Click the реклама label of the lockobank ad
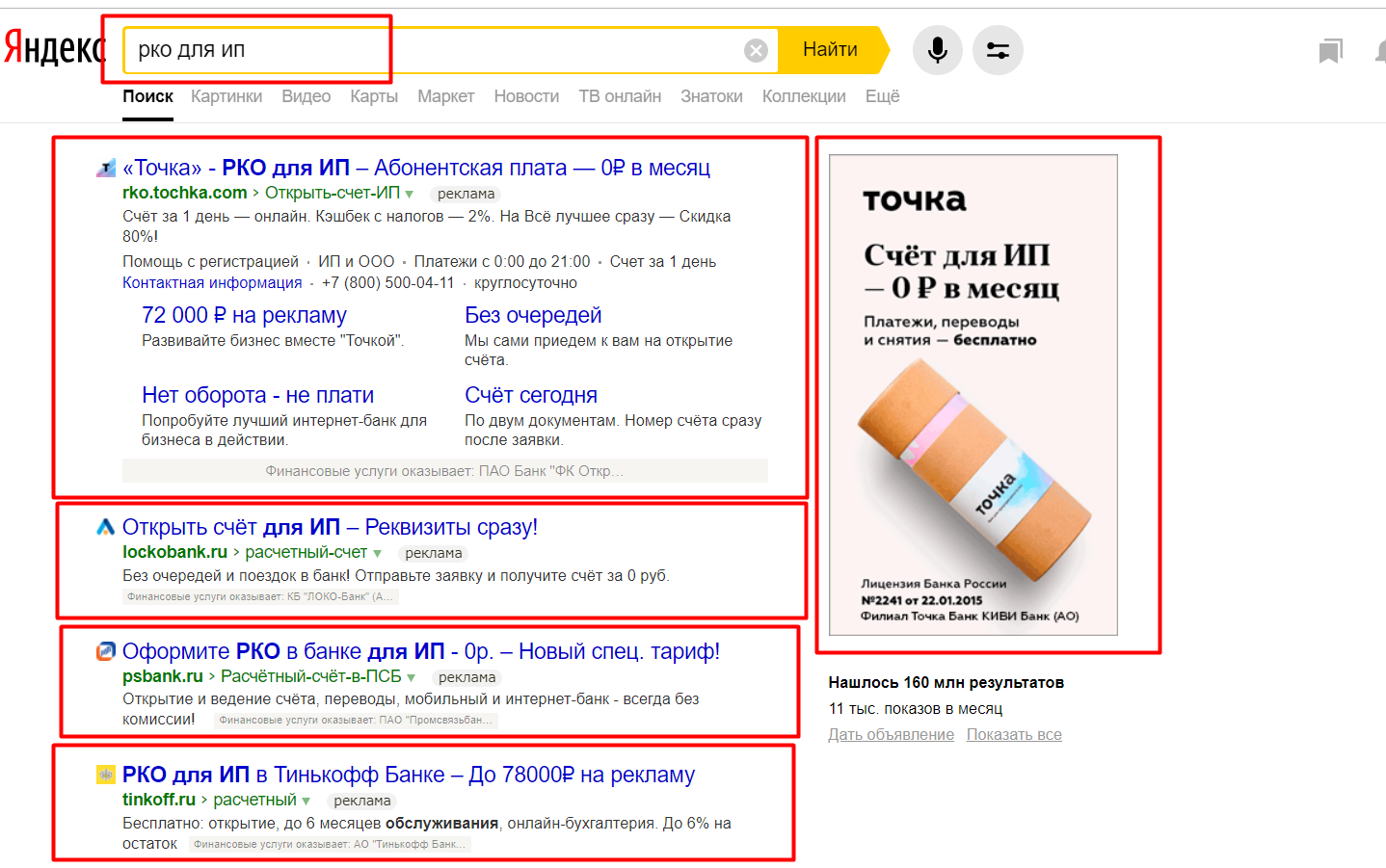Image resolution: width=1386 pixels, height=868 pixels. [434, 553]
